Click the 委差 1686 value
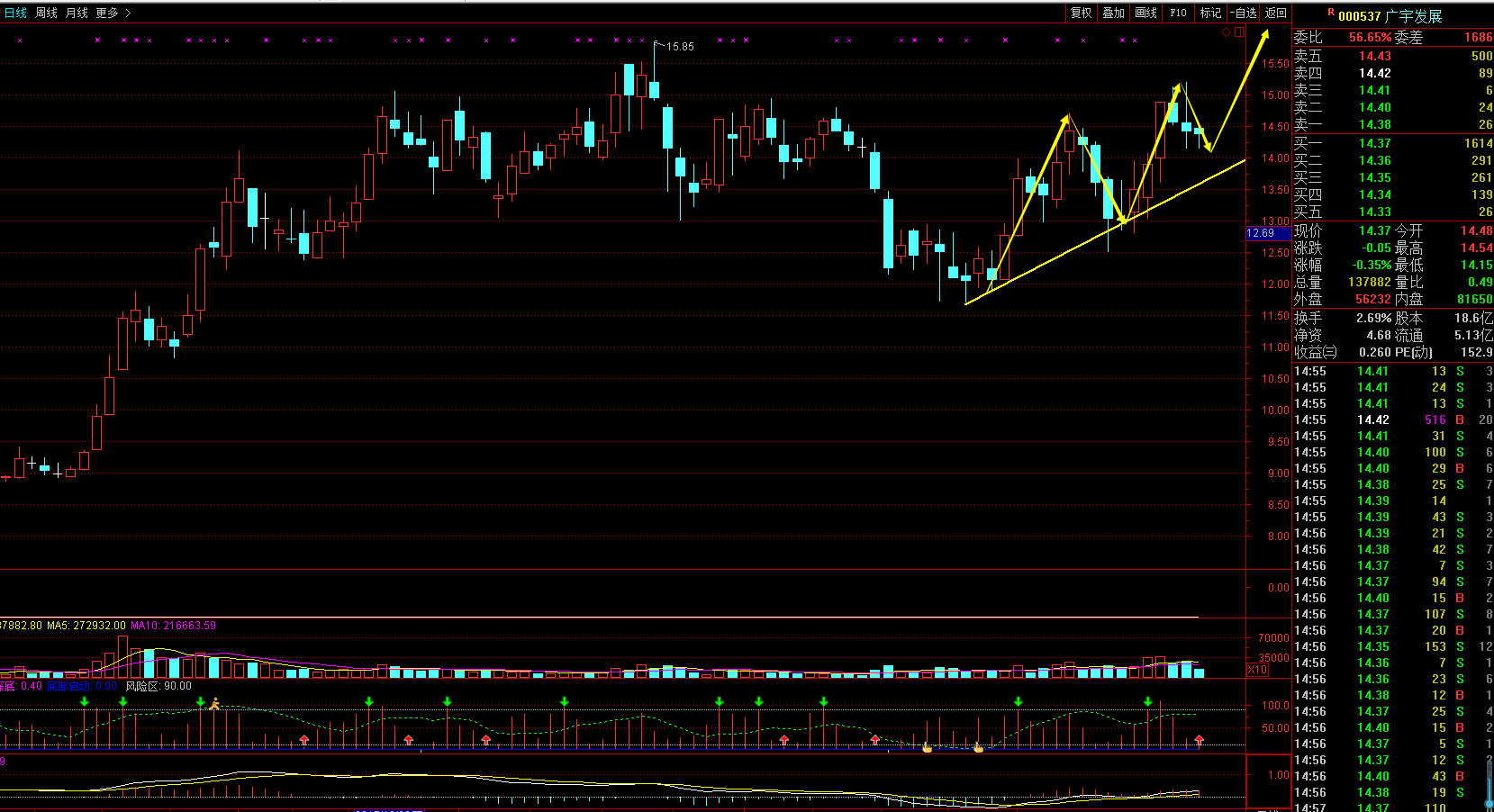This screenshot has height=812, width=1494. click(x=1478, y=38)
